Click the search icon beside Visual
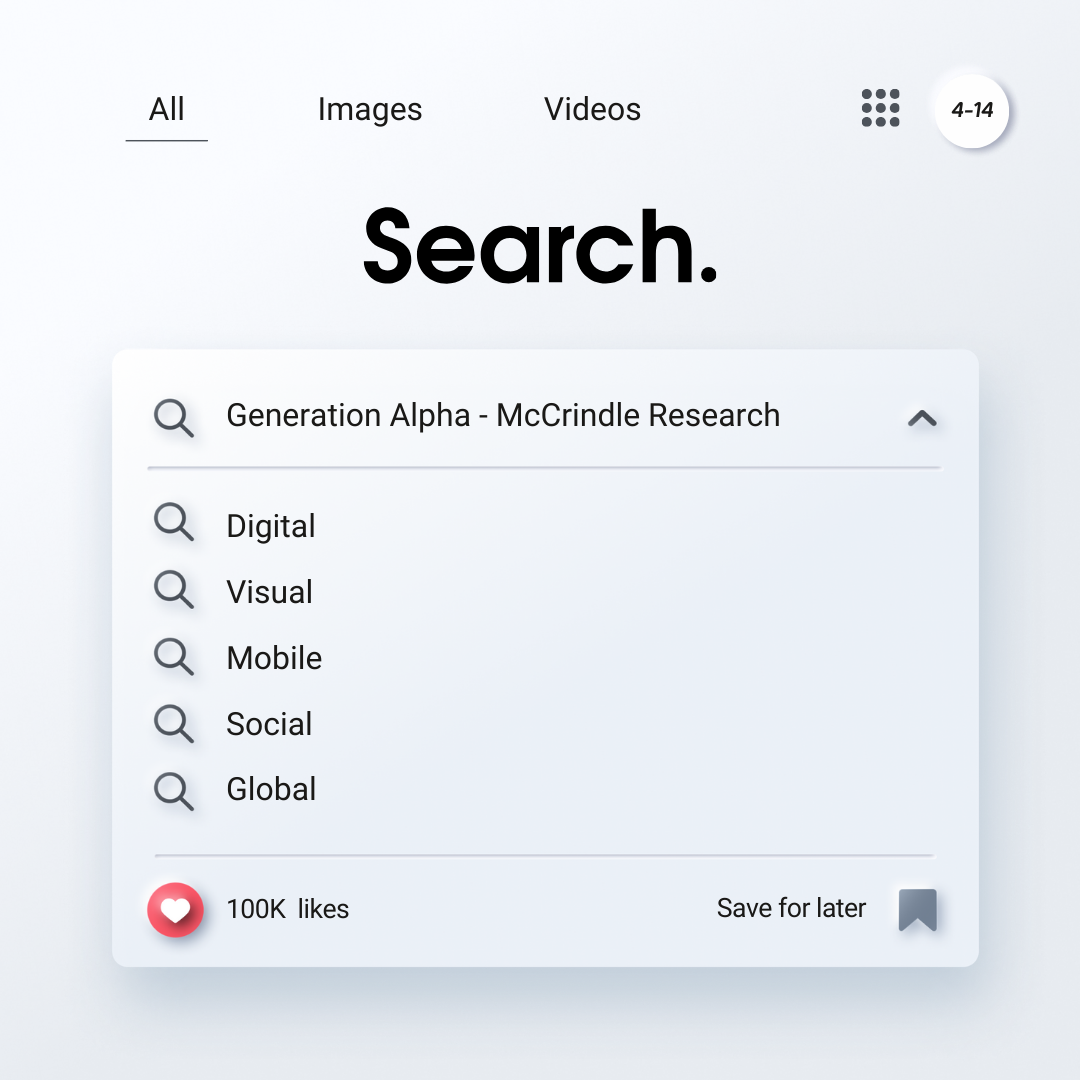The image size is (1080, 1080). tap(174, 590)
